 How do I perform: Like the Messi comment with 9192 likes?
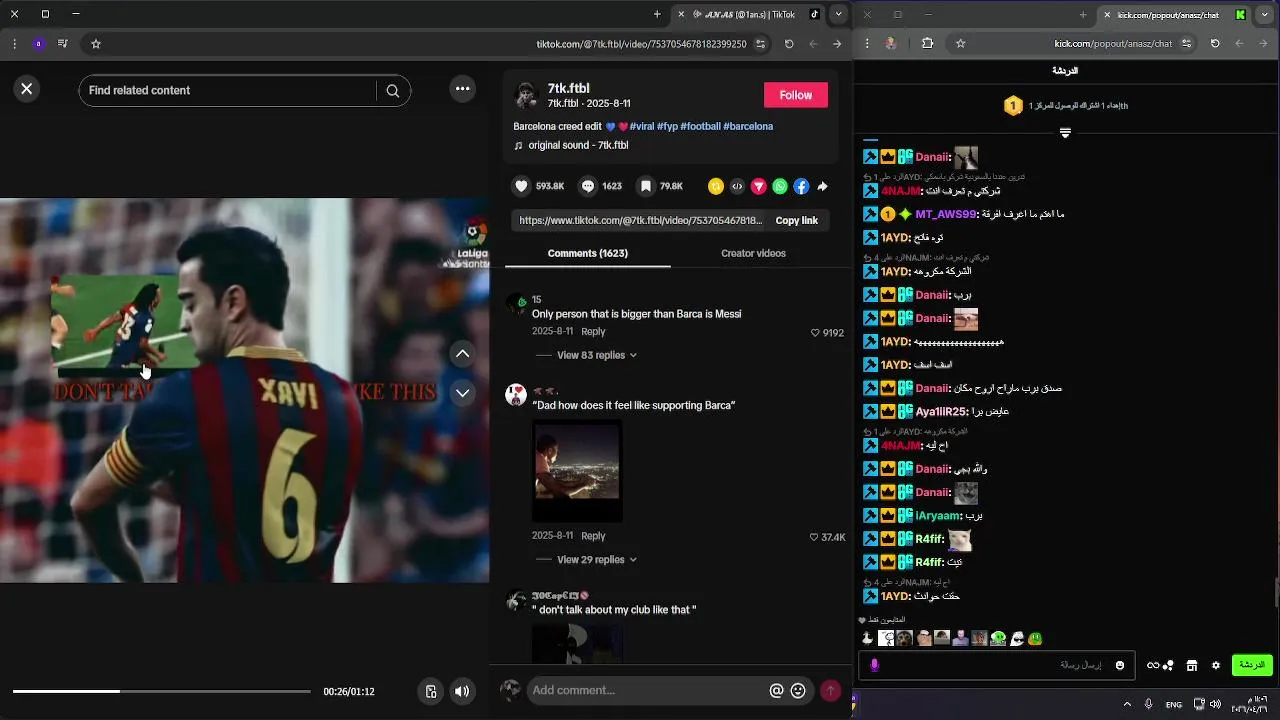click(x=815, y=333)
